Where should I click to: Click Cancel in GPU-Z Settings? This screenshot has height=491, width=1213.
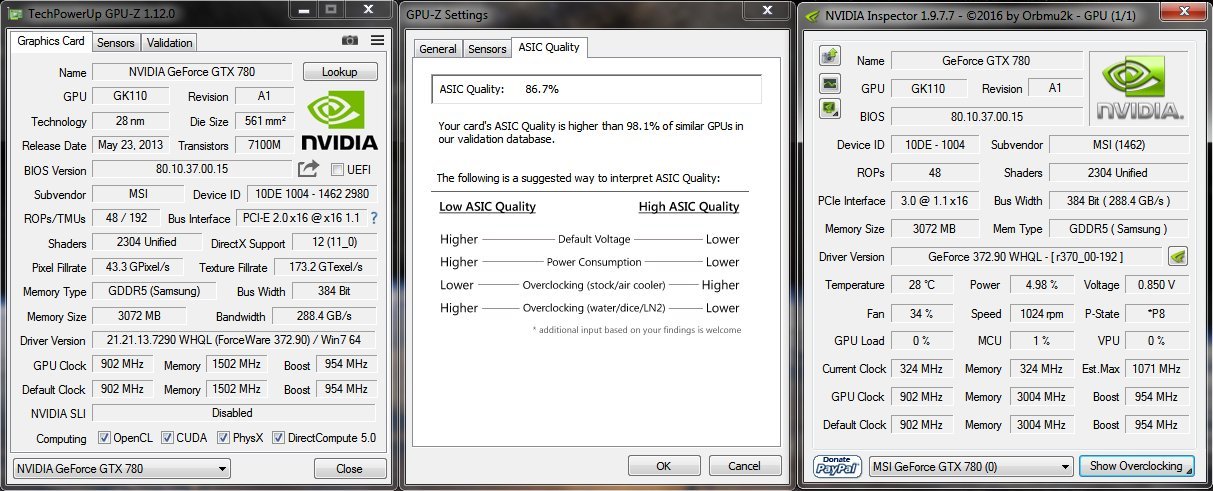[x=744, y=466]
